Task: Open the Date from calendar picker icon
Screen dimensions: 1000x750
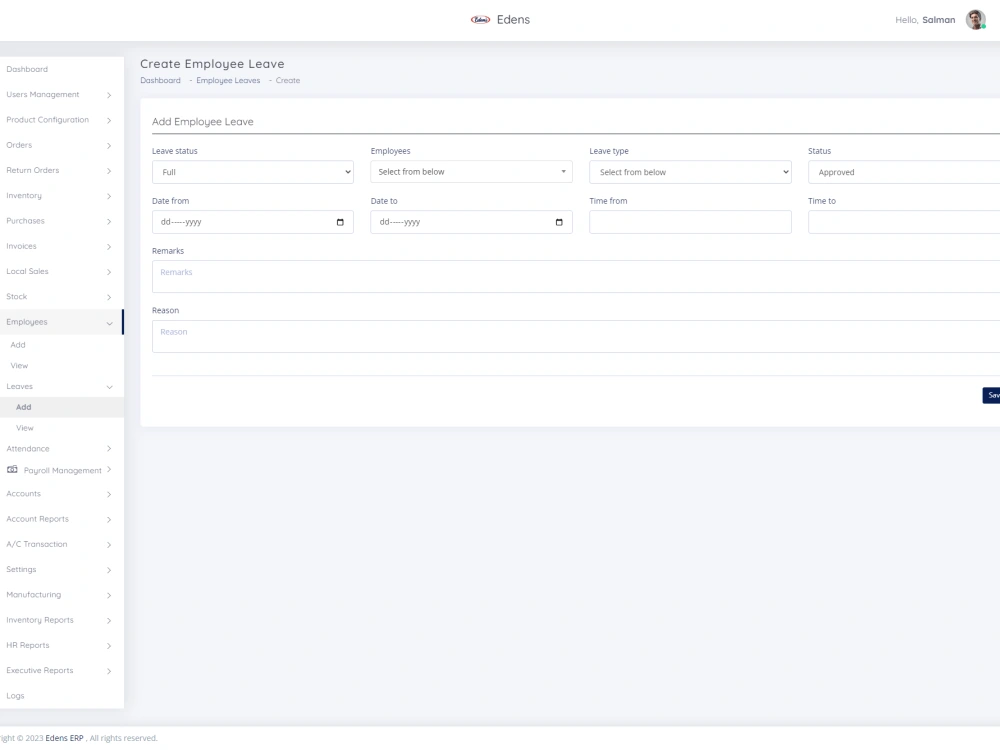Action: (340, 222)
